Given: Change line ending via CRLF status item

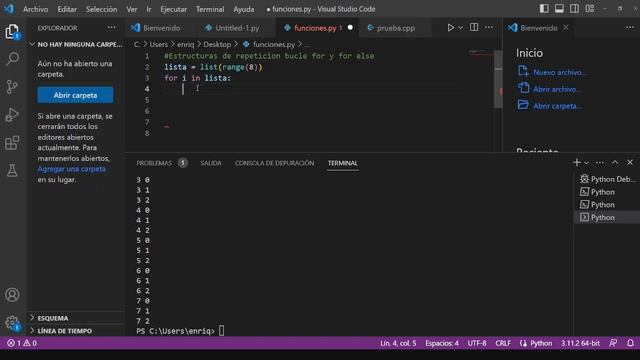Looking at the screenshot, I should tap(503, 343).
